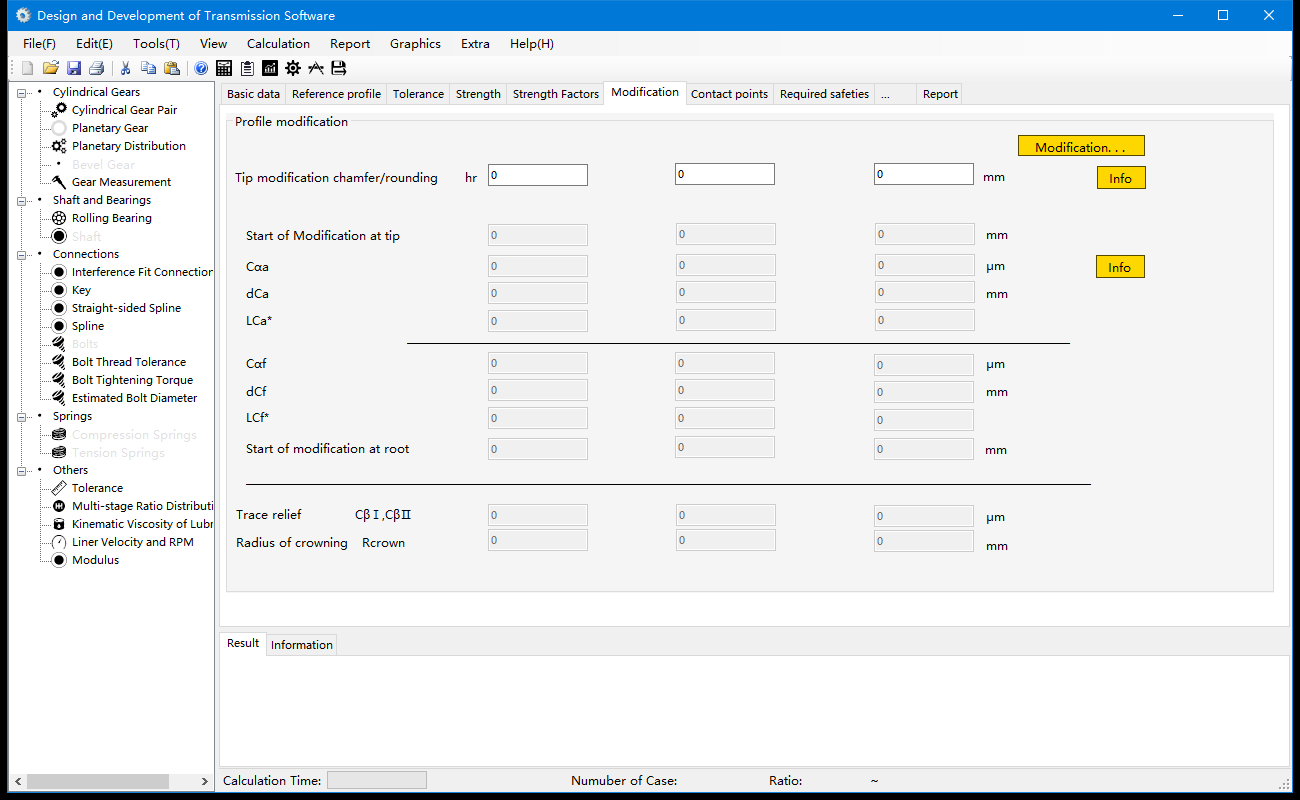Image resolution: width=1300 pixels, height=800 pixels.
Task: Click the clipboard report toolbar icon
Action: [247, 68]
